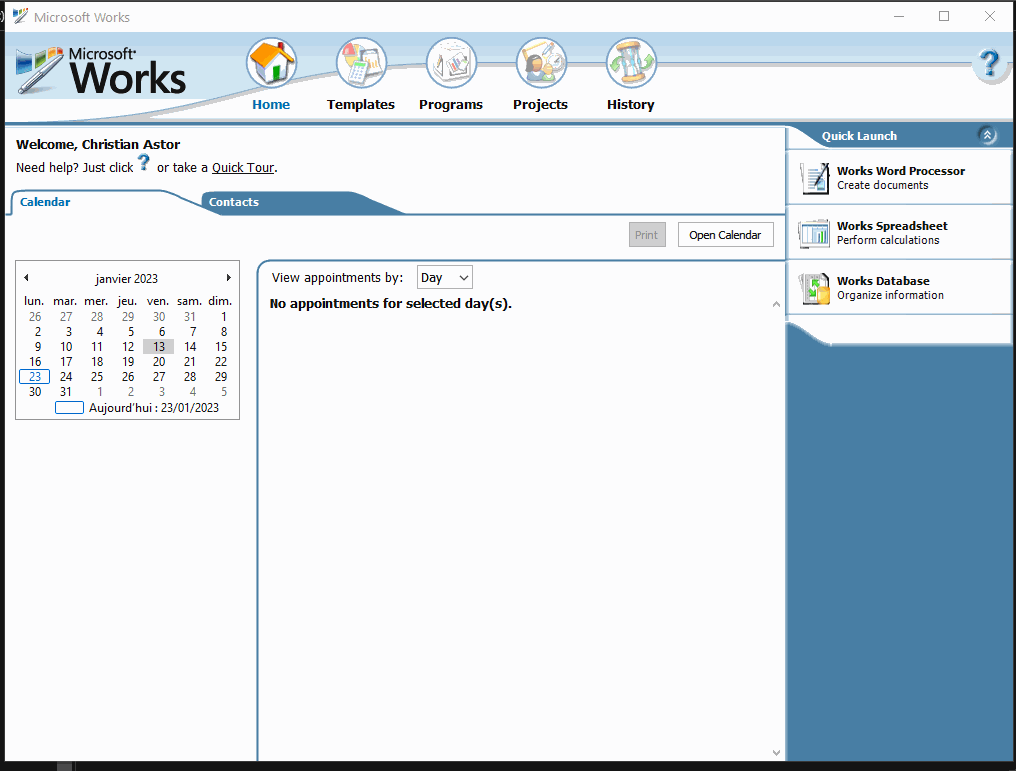Click the Open Calendar button

coord(725,235)
